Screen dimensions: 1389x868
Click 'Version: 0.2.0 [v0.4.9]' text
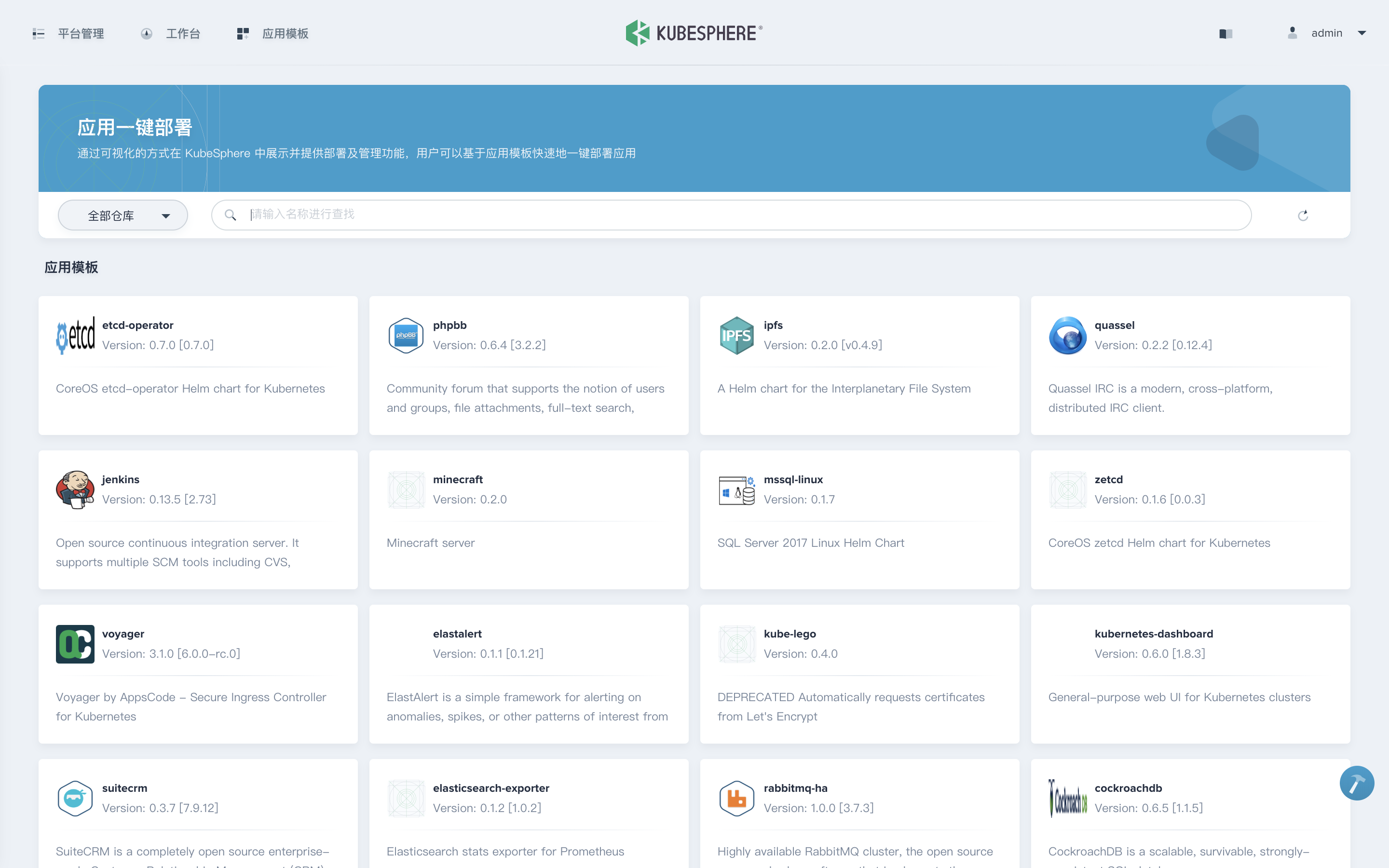tap(822, 345)
